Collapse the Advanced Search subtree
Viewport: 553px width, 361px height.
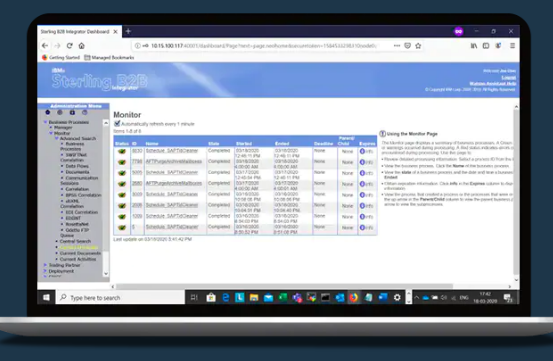point(56,139)
